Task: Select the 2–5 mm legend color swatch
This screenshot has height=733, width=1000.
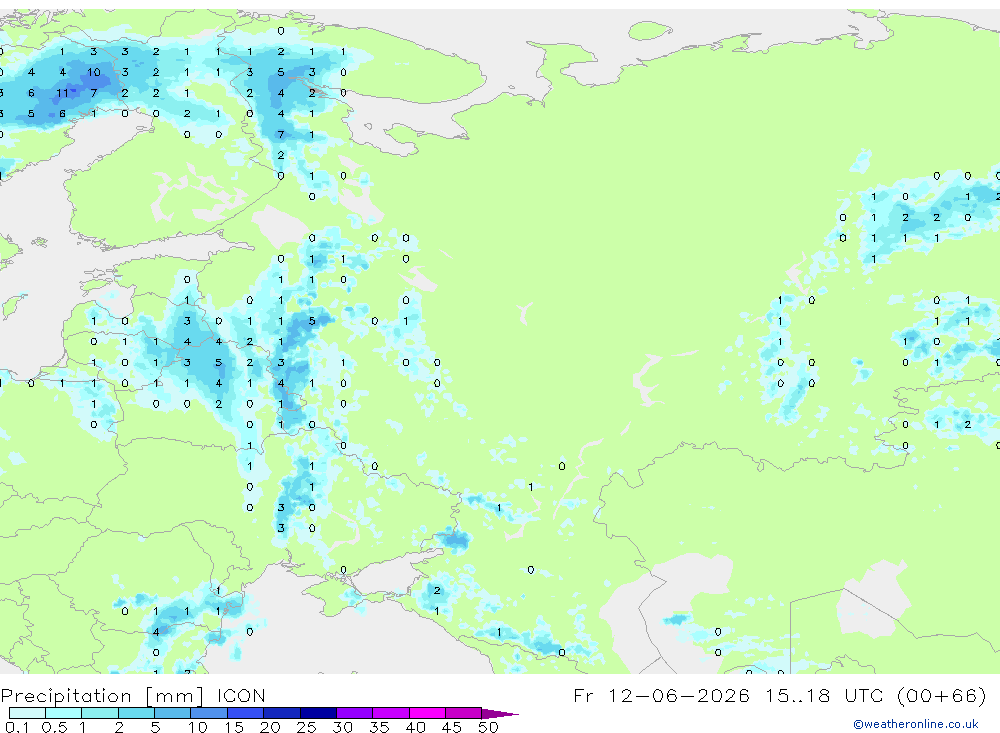Action: (136, 713)
